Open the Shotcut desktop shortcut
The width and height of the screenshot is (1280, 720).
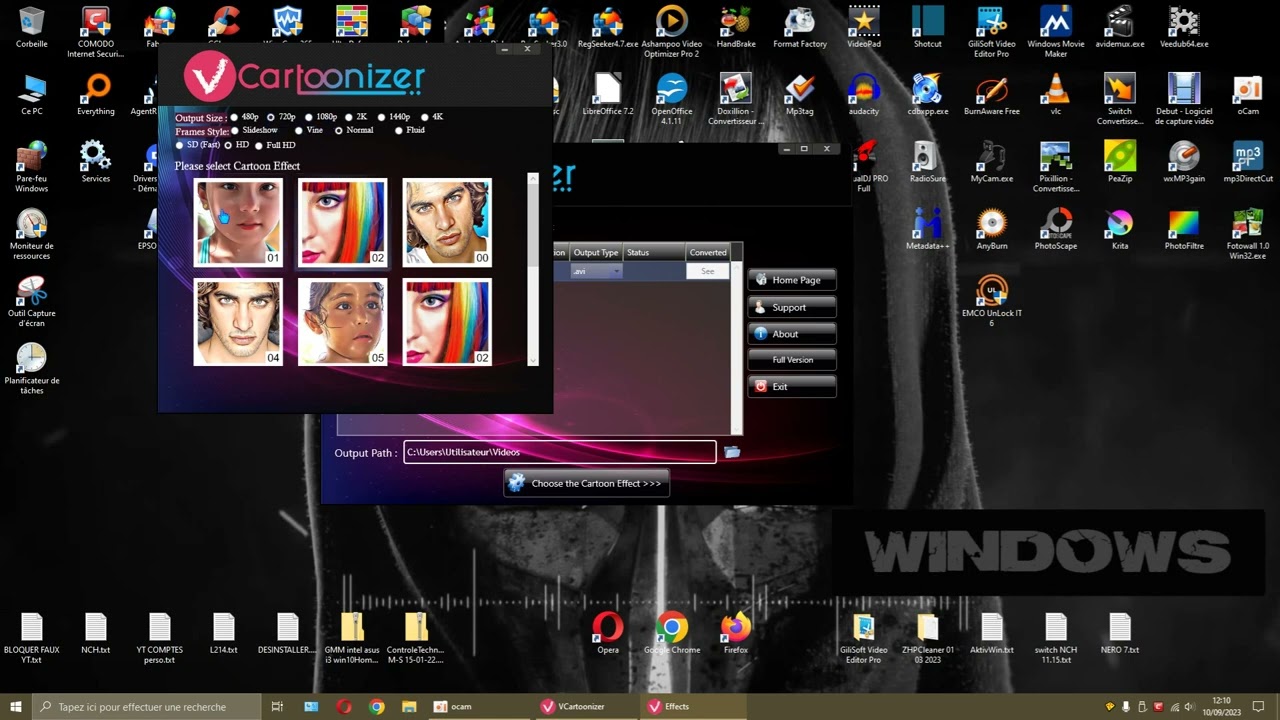click(928, 27)
